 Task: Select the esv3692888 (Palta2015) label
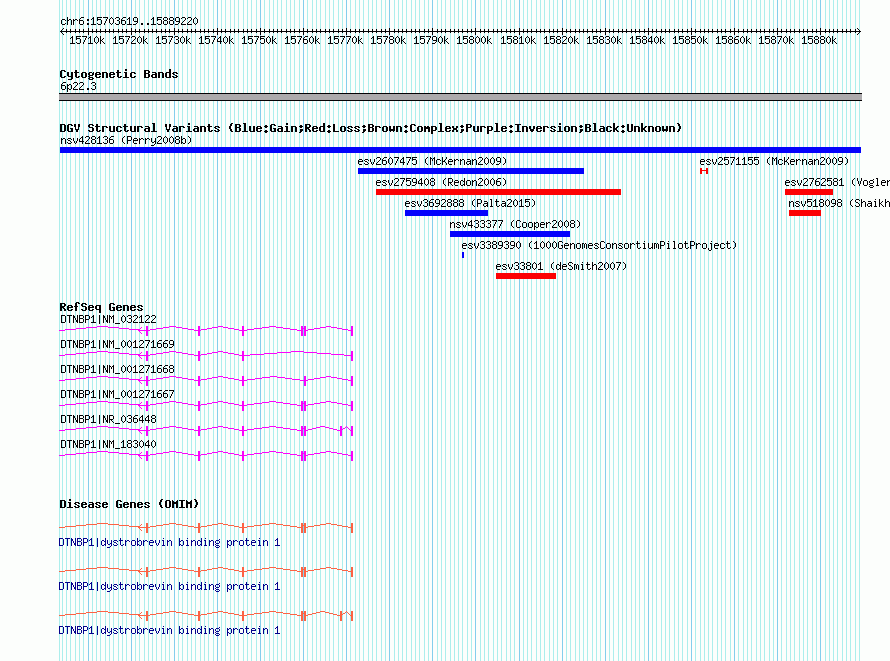tap(470, 203)
